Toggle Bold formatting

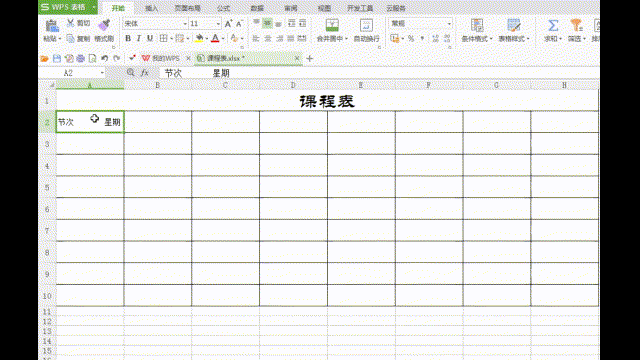tap(128, 38)
